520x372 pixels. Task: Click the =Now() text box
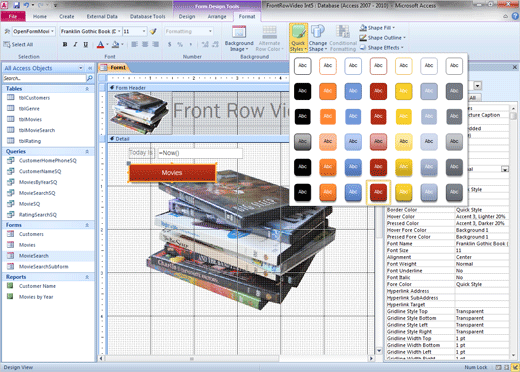tap(200, 153)
